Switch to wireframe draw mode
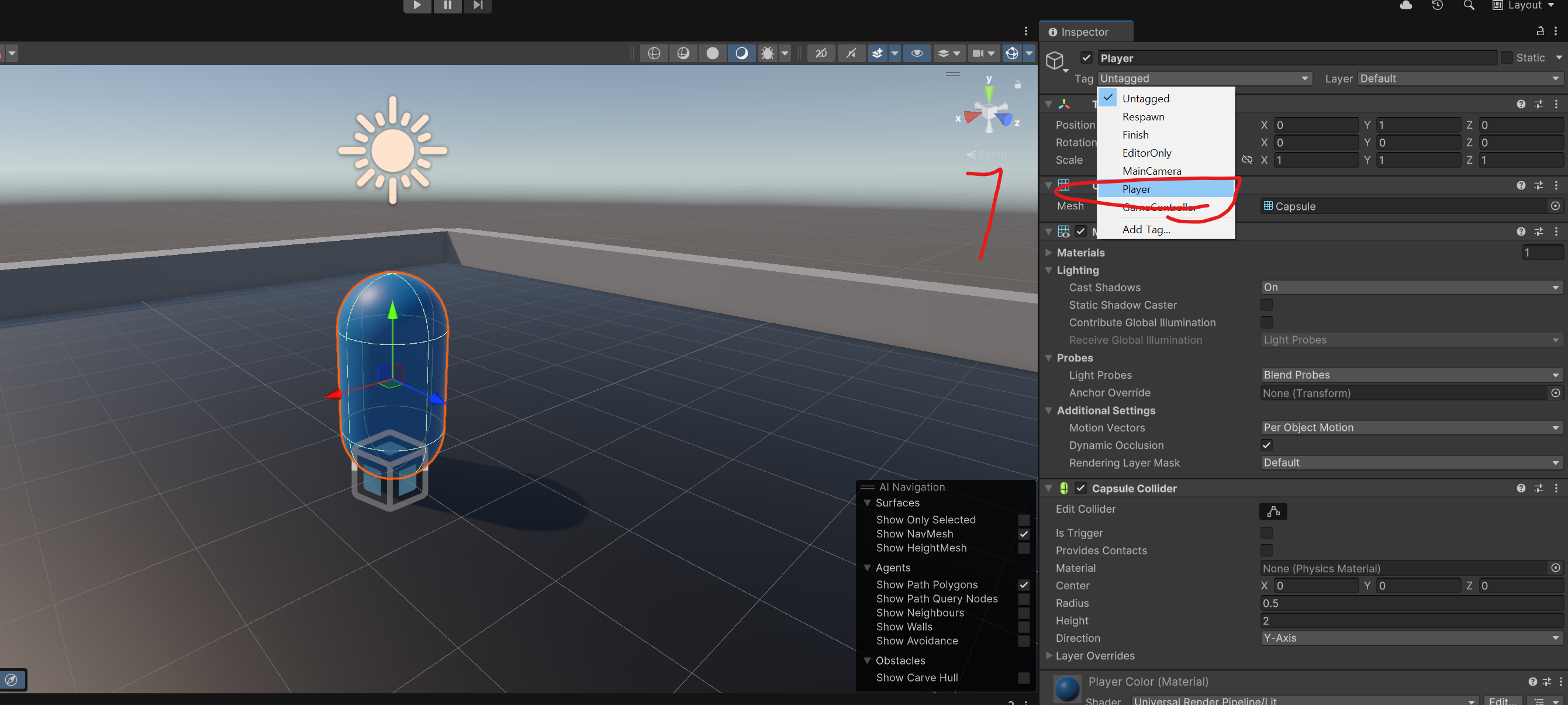The height and width of the screenshot is (705, 1568). (654, 54)
